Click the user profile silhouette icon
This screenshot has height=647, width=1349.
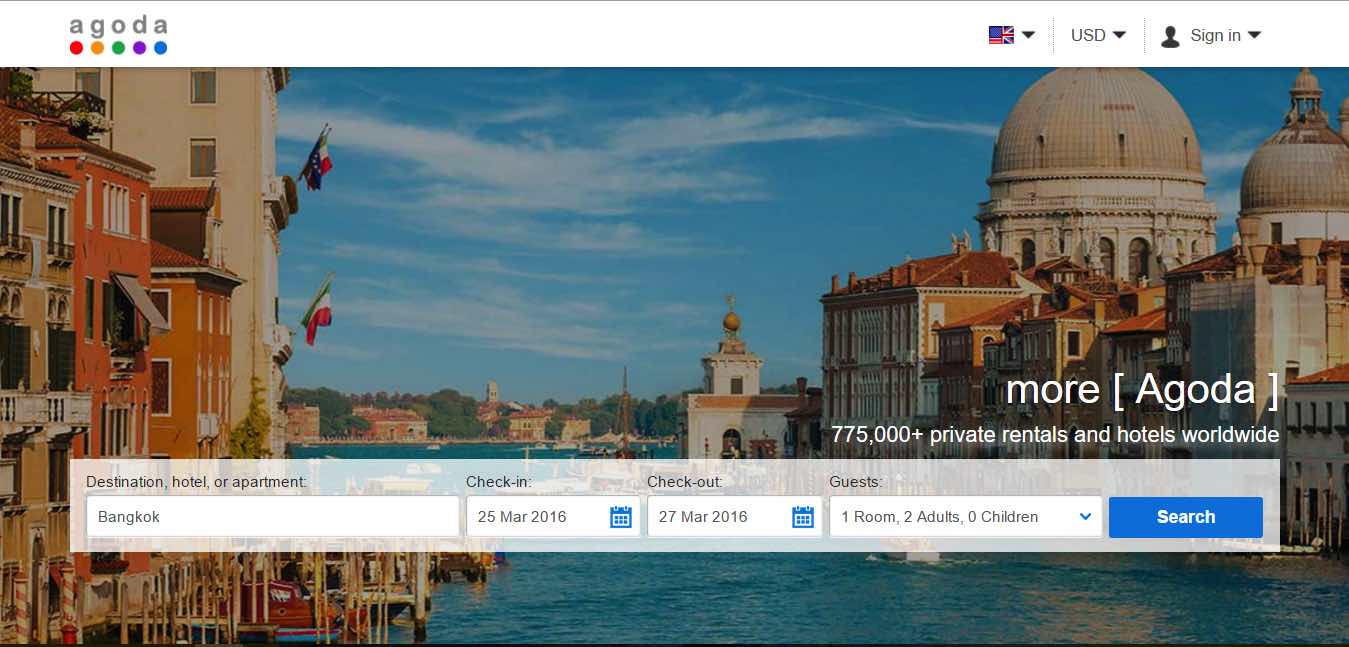tap(1170, 36)
